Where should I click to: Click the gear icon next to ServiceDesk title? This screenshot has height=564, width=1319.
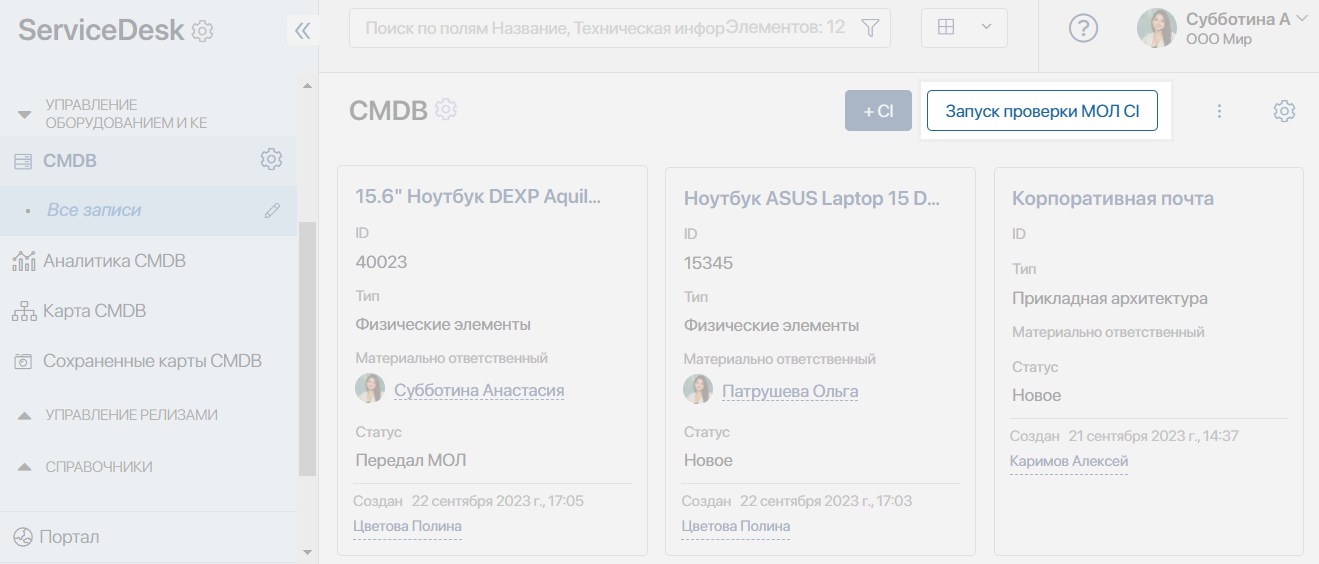202,31
